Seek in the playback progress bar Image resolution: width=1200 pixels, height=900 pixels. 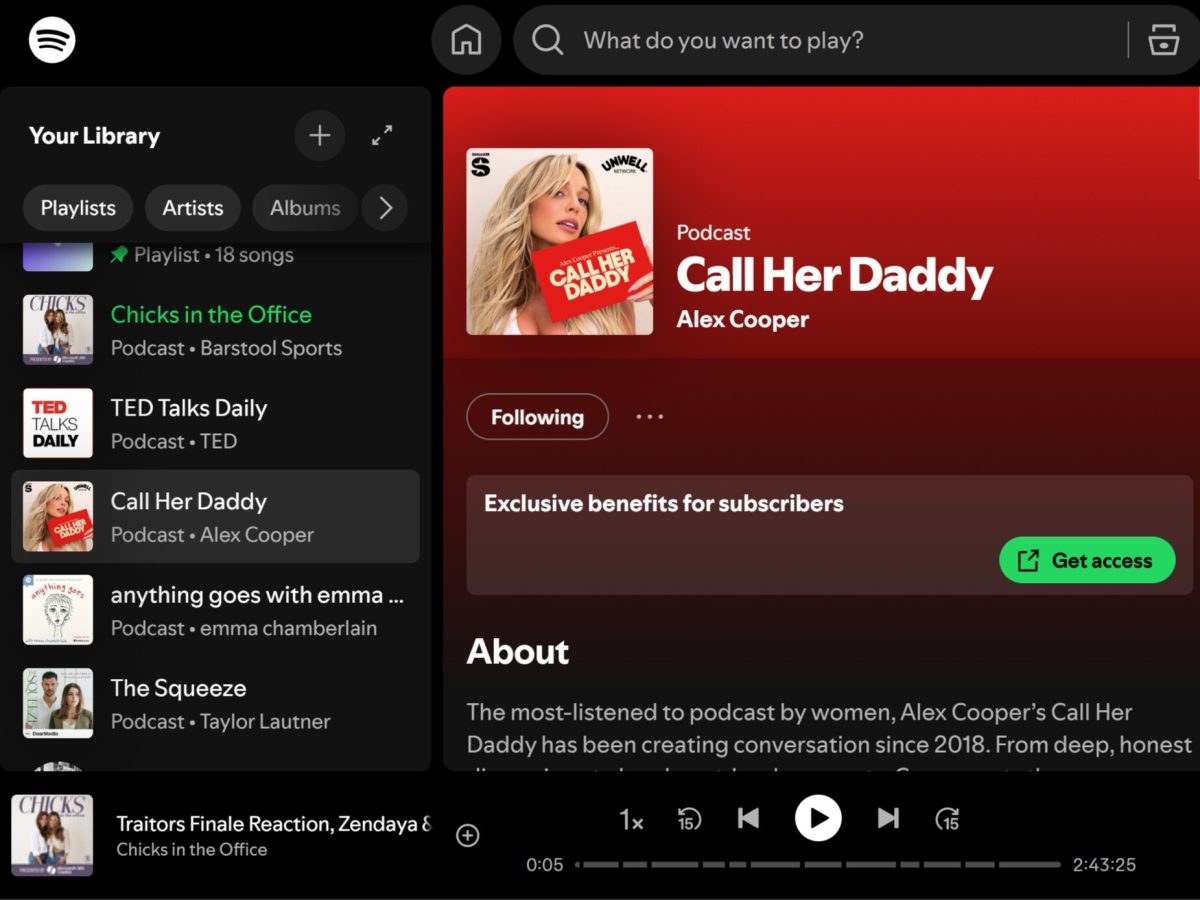[x=819, y=864]
